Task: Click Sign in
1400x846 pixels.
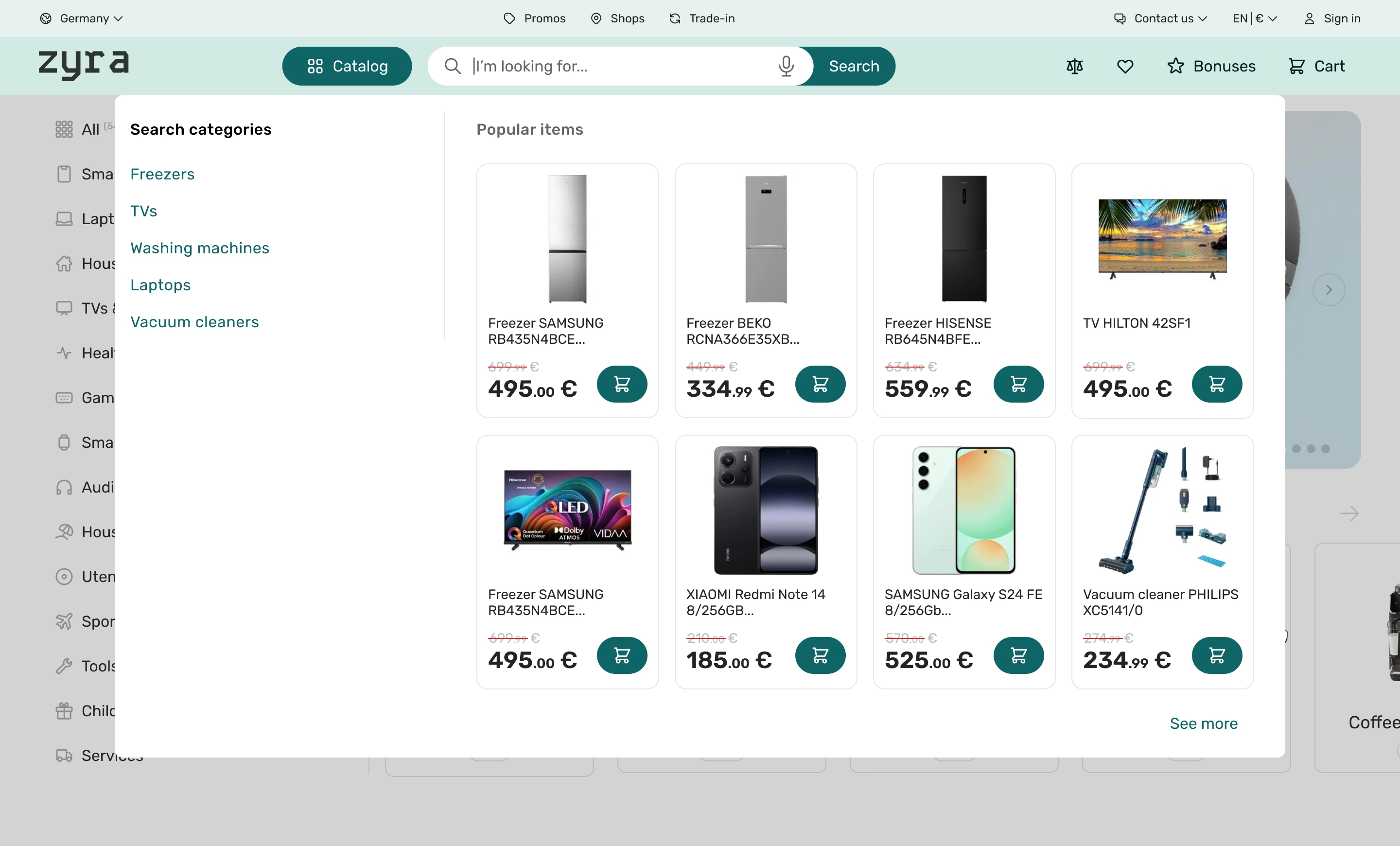Action: 1332,18
